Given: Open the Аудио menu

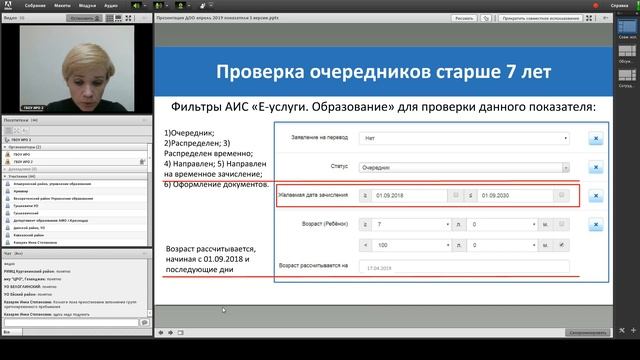Looking at the screenshot, I should 111,6.
